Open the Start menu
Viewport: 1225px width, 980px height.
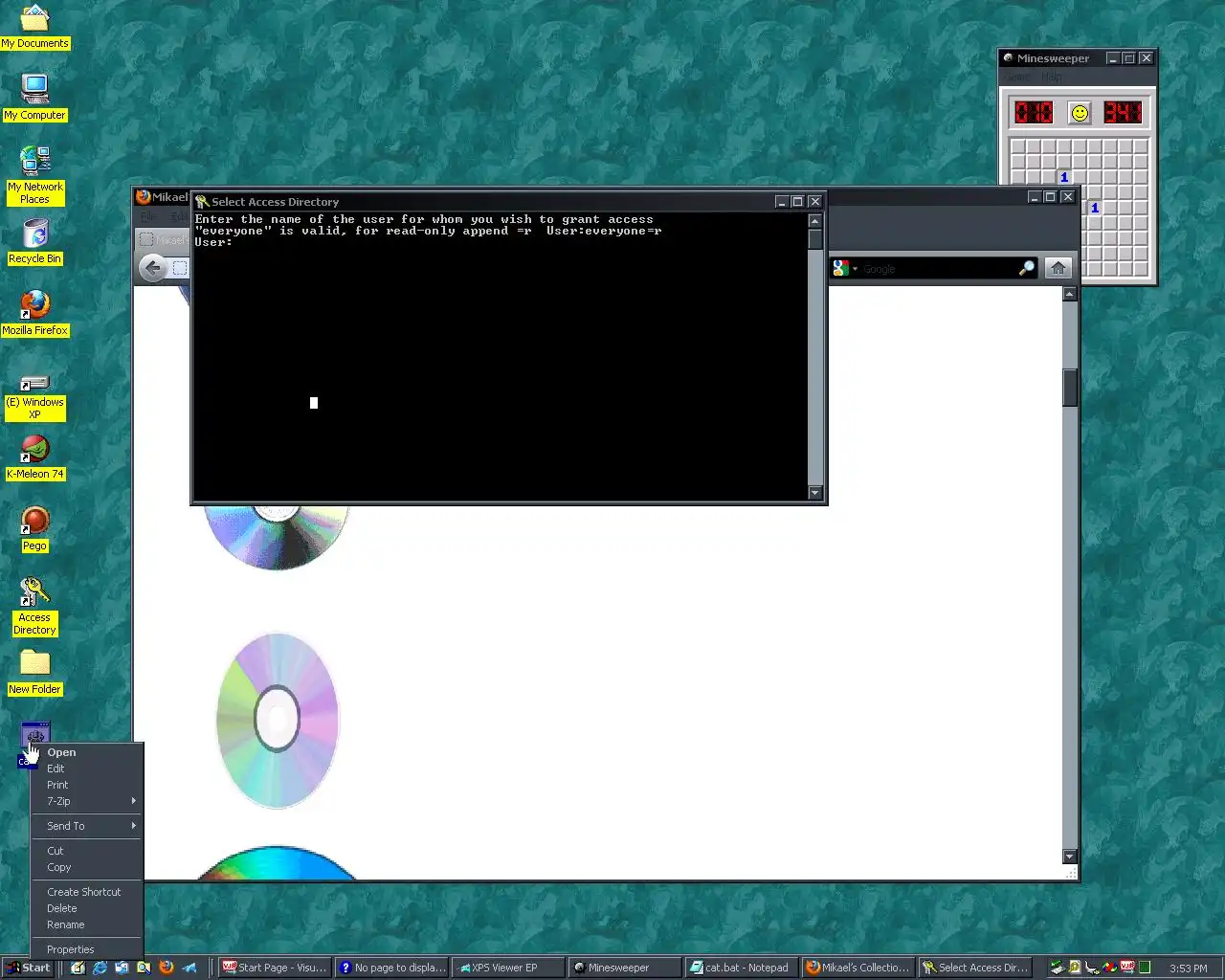(28, 968)
